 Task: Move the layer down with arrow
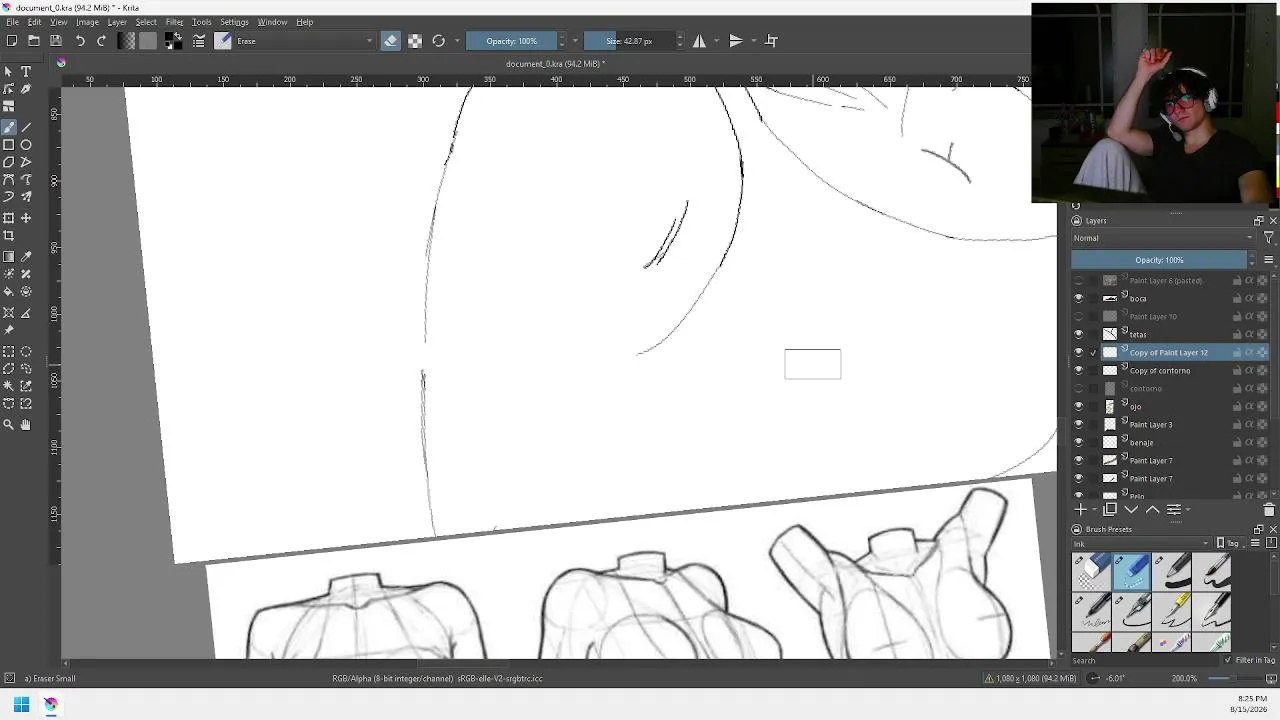click(x=1132, y=510)
